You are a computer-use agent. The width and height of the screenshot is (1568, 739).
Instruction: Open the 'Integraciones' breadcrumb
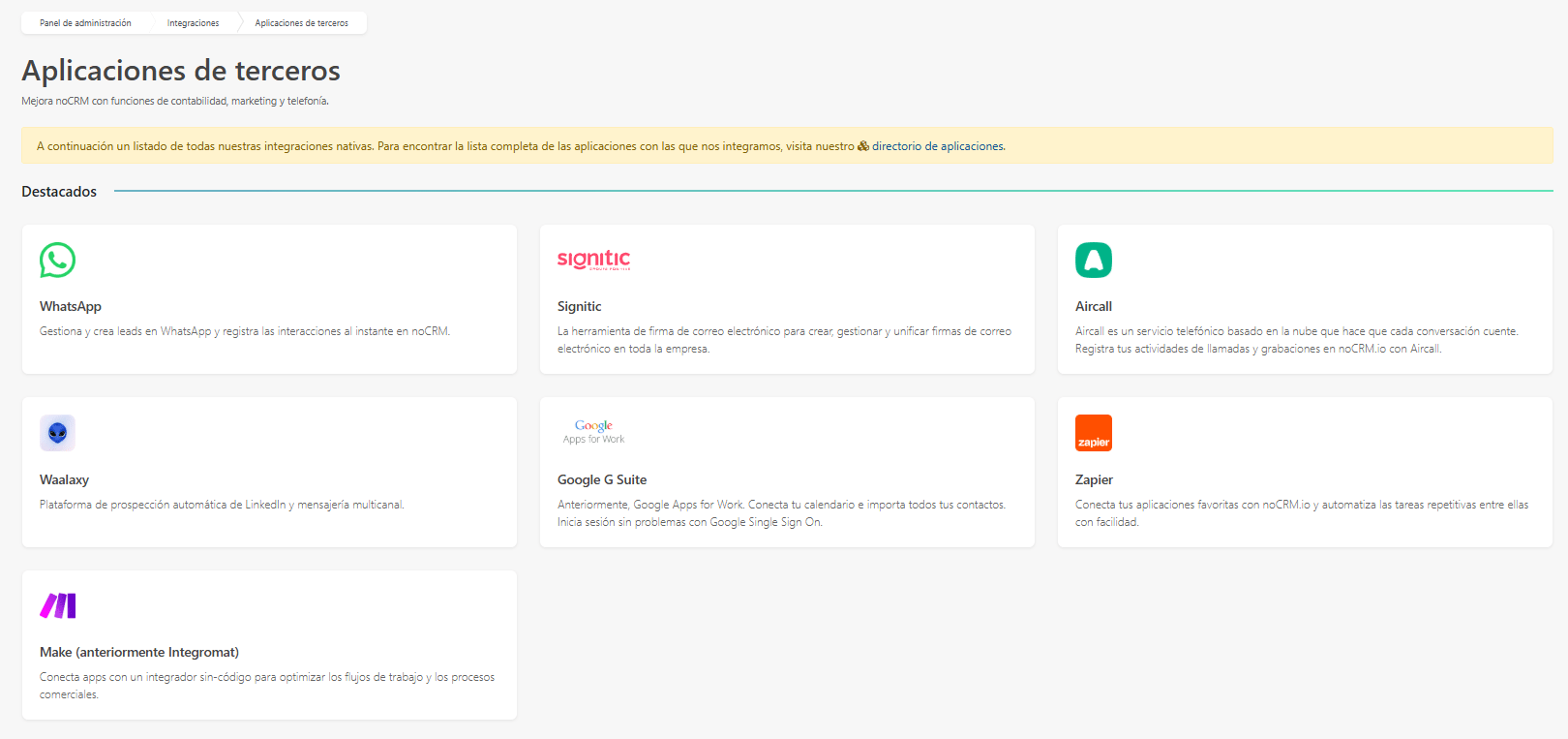pyautogui.click(x=193, y=23)
